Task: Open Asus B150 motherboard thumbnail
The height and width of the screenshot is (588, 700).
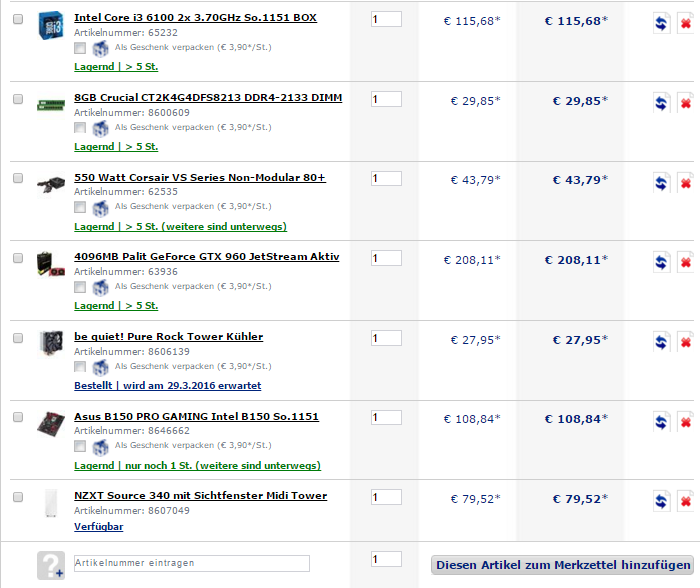Action: coord(50,423)
